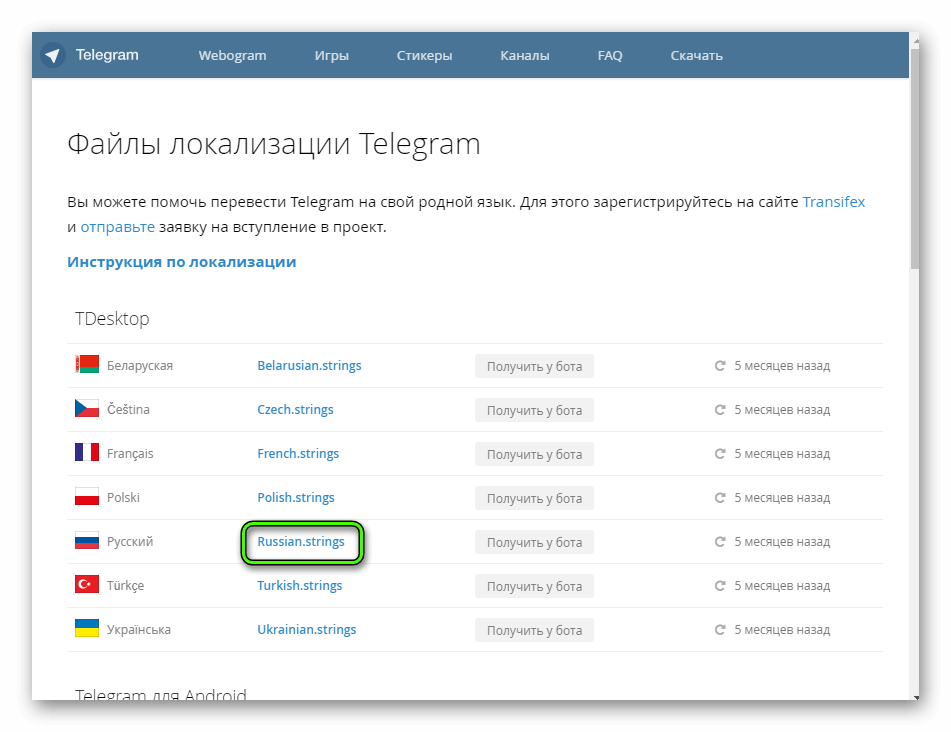This screenshot has width=951, height=732.
Task: Click the Belarusian flag icon
Action: pyautogui.click(x=87, y=364)
